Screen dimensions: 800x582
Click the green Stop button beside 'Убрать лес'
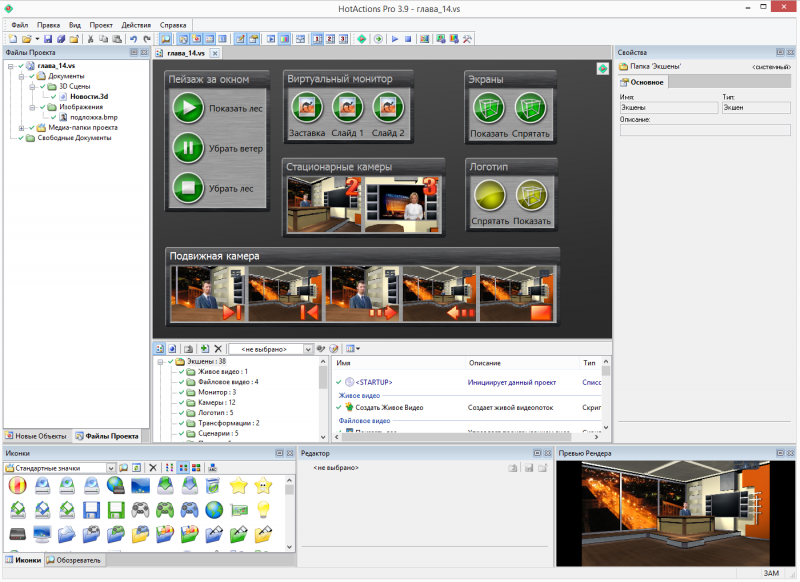pyautogui.click(x=188, y=188)
